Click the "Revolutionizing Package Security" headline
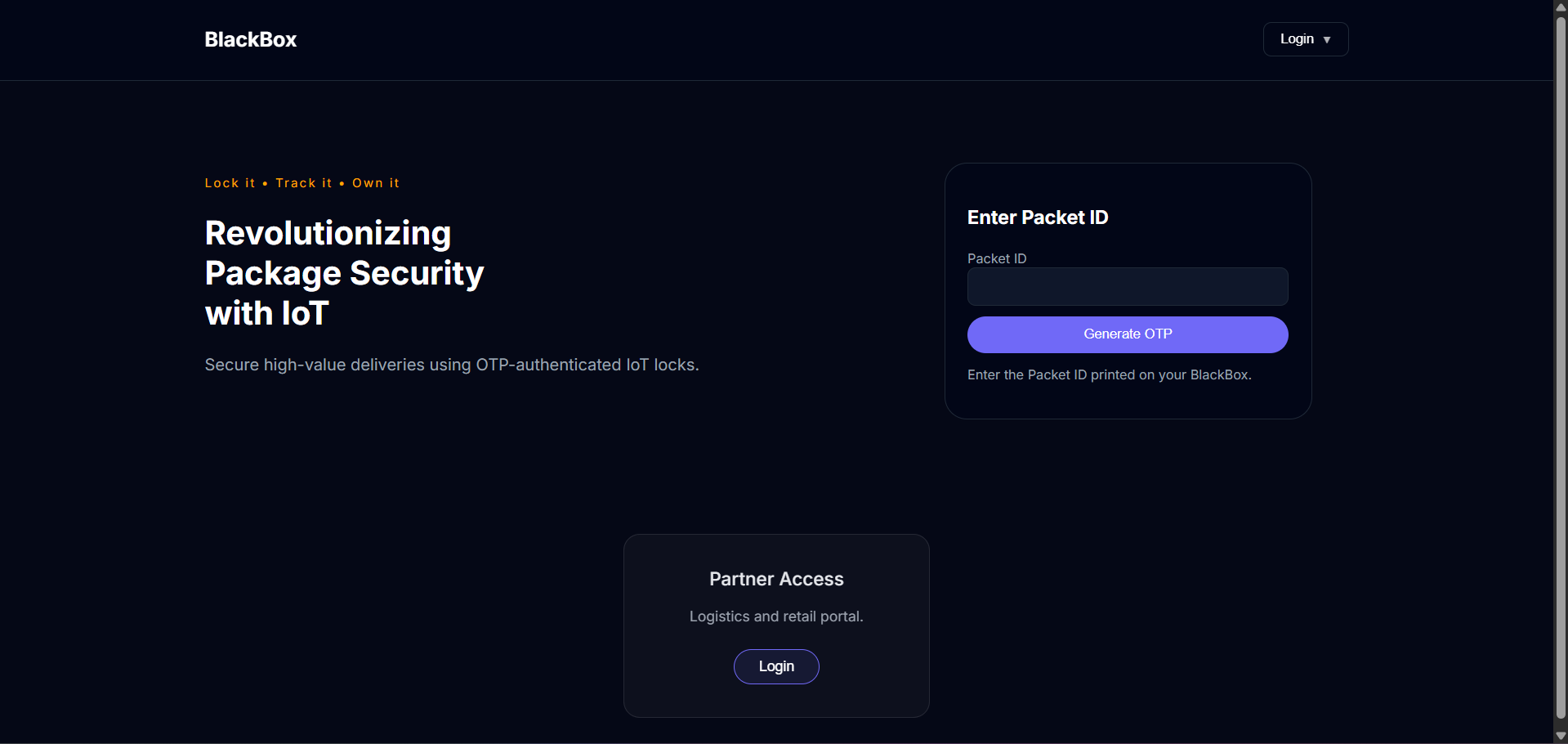1568x744 pixels. click(x=344, y=253)
